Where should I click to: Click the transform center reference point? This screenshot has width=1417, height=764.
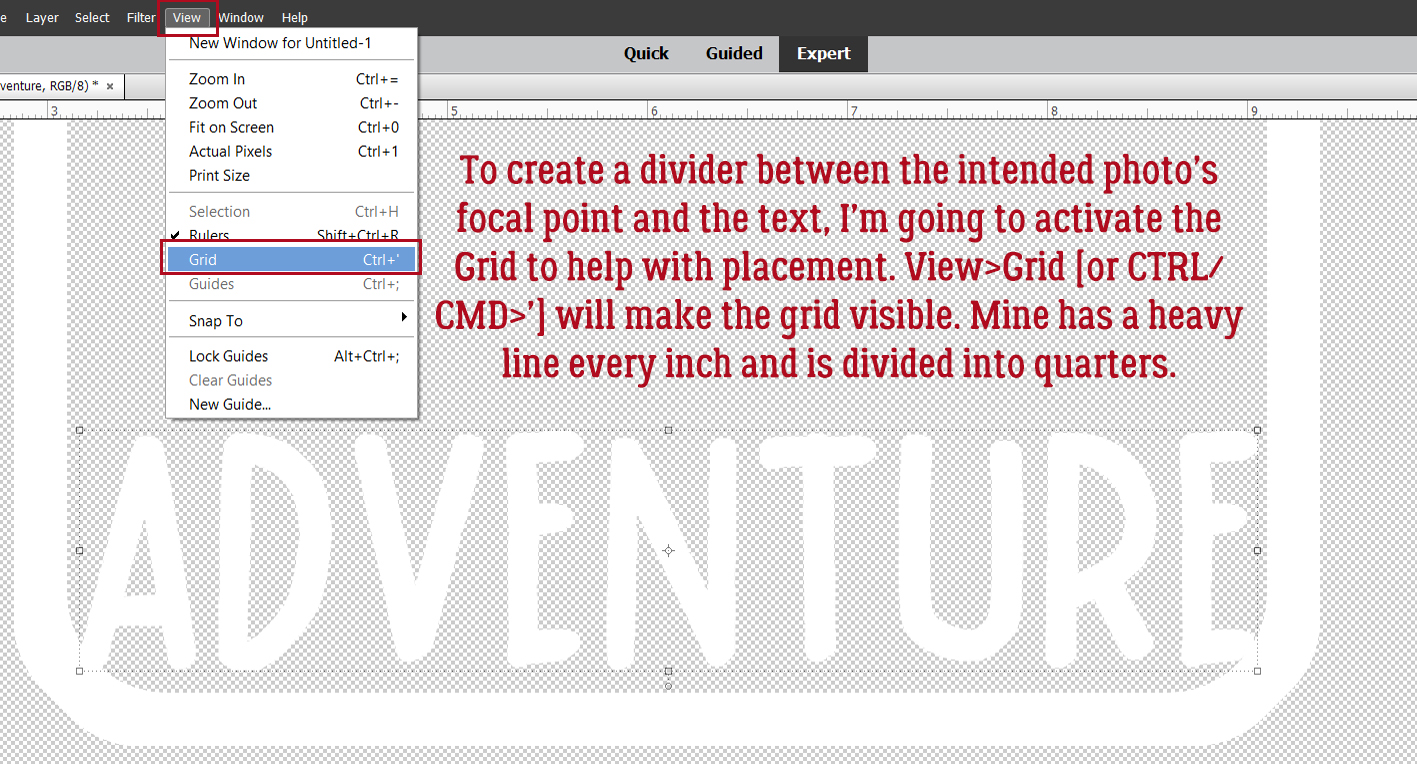(x=668, y=550)
